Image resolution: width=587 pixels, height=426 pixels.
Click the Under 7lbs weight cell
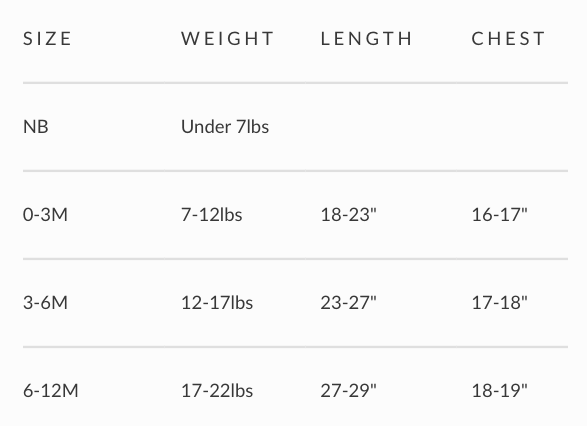point(225,127)
